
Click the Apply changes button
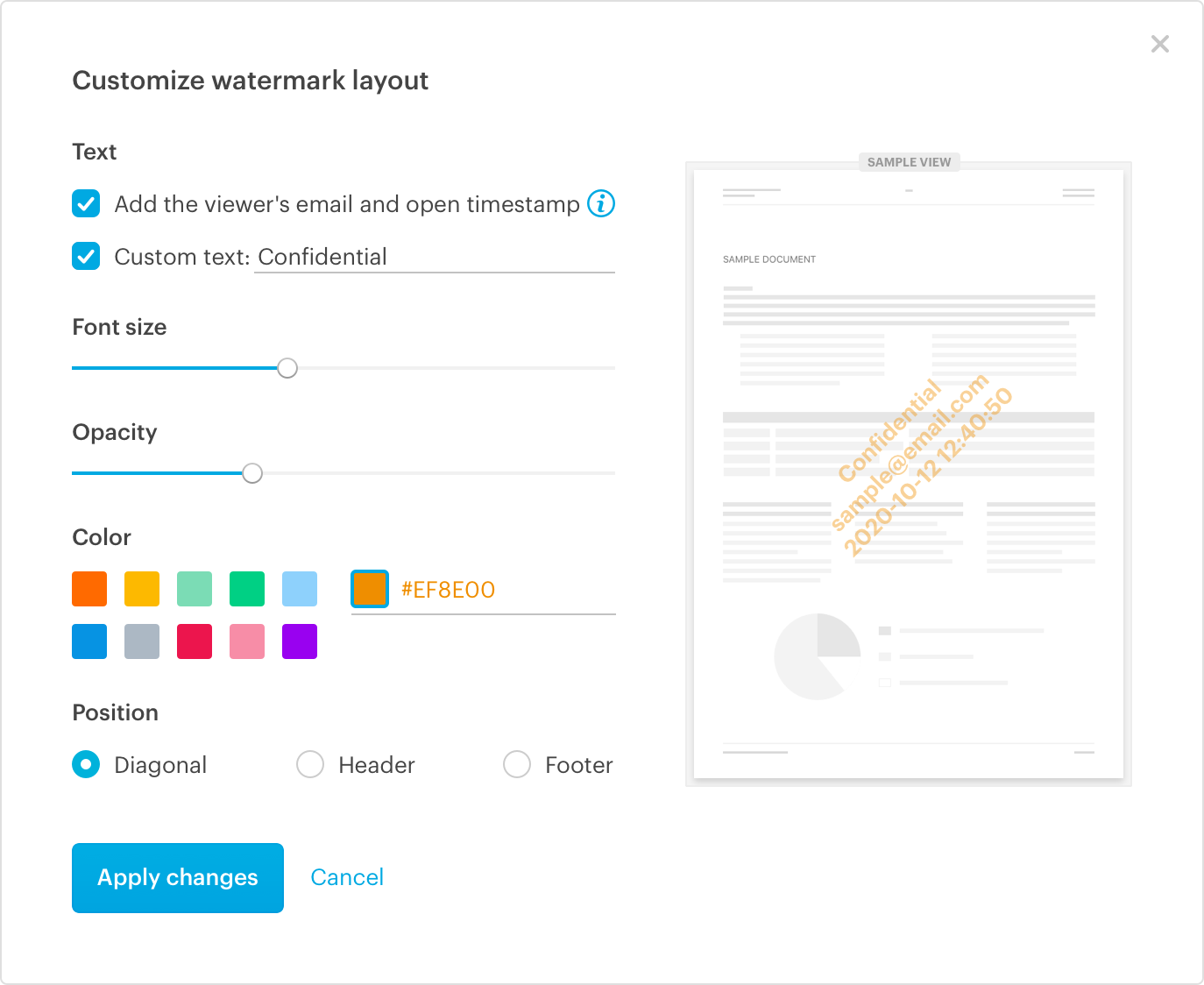[x=177, y=877]
